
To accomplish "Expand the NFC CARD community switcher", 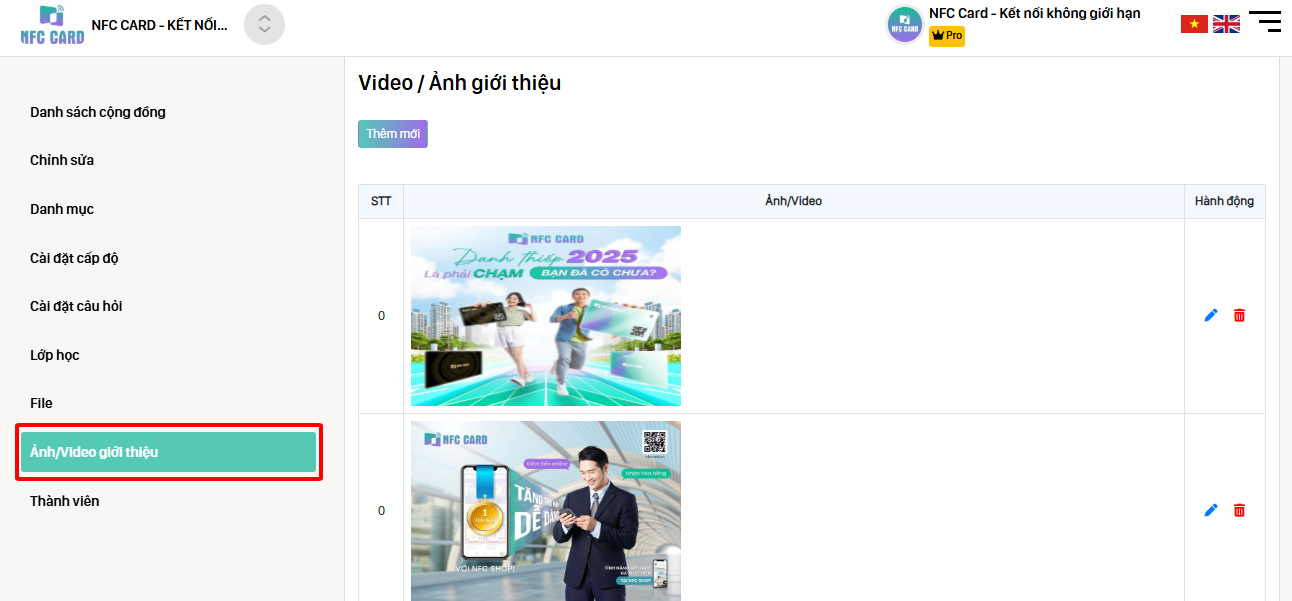I will pyautogui.click(x=264, y=25).
